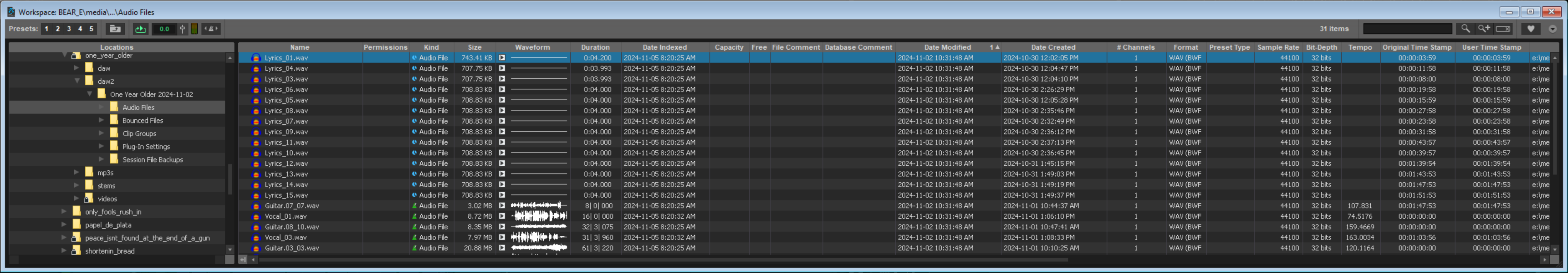The image size is (1568, 273).
Task: Select view preset 1
Action: point(46,29)
